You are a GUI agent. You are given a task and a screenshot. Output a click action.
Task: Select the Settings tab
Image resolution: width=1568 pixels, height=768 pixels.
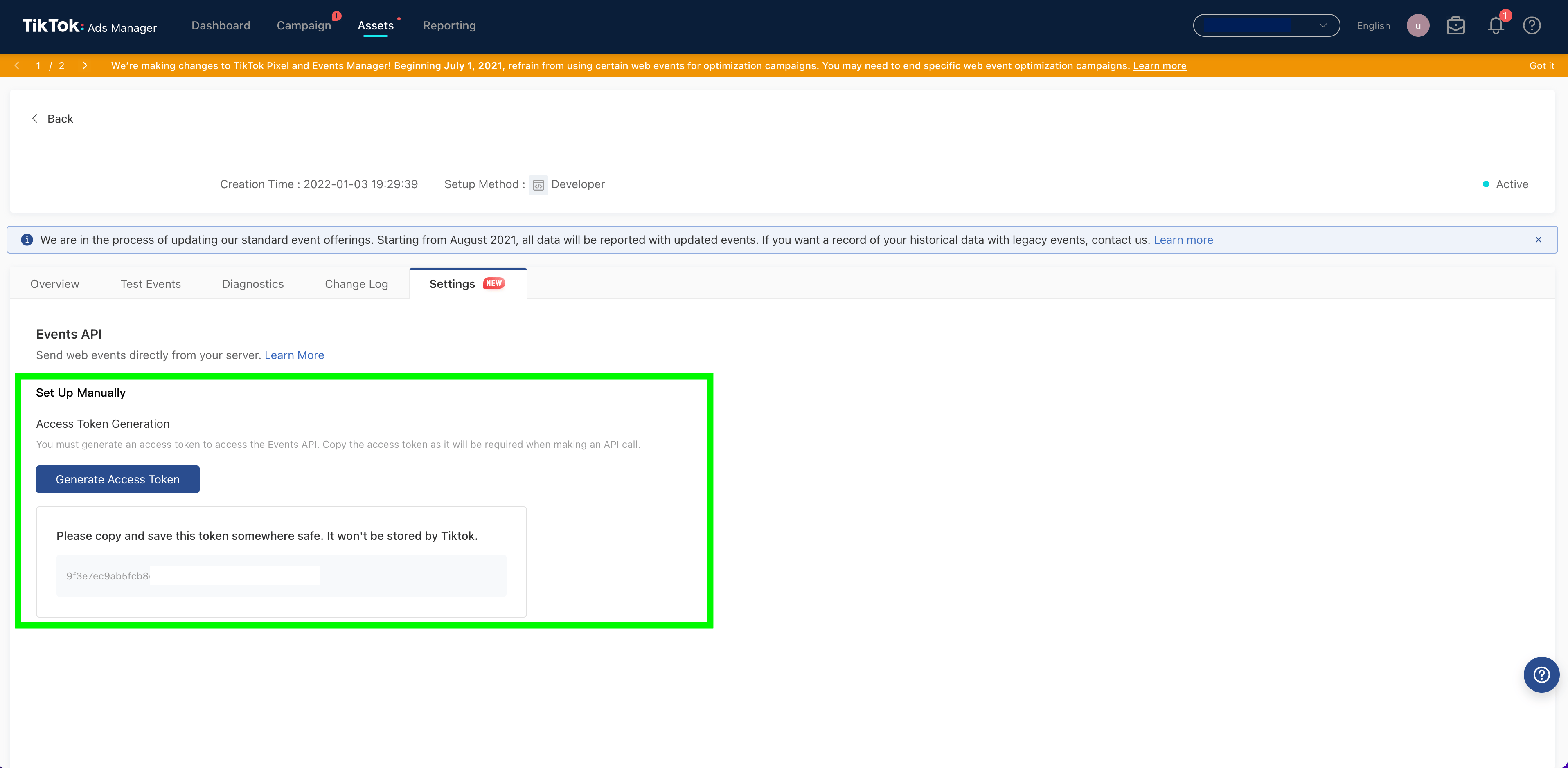point(467,284)
